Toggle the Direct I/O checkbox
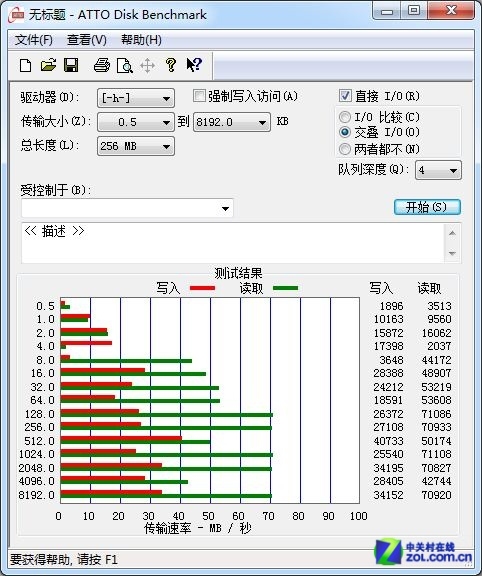Viewport: 482px width, 576px height. (x=345, y=96)
